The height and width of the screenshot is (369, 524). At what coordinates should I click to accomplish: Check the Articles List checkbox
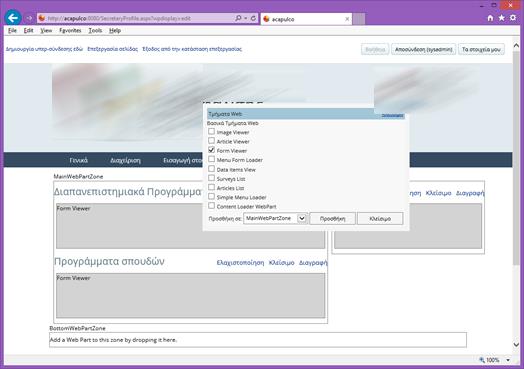pyautogui.click(x=212, y=187)
